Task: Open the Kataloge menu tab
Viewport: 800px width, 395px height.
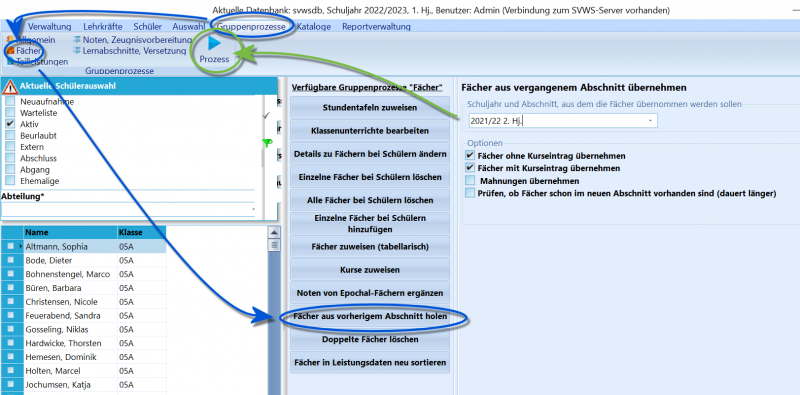Action: (x=314, y=27)
